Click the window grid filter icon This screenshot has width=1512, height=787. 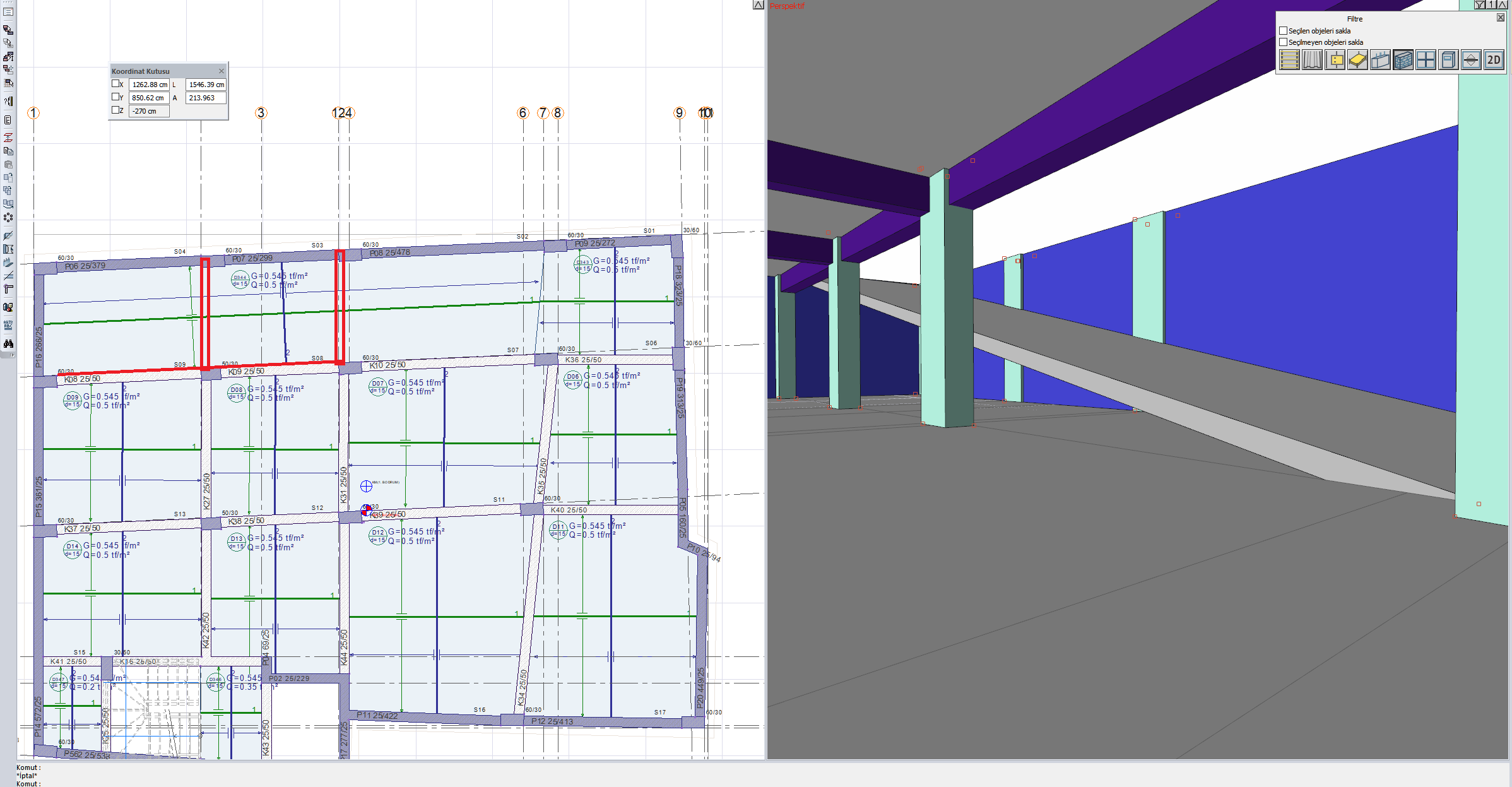[1425, 60]
